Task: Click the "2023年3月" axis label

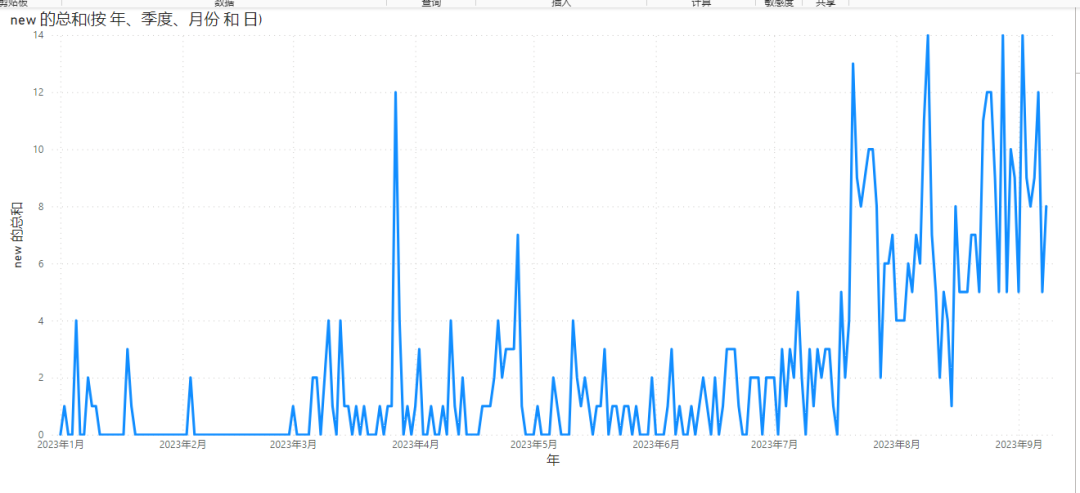Action: click(293, 445)
